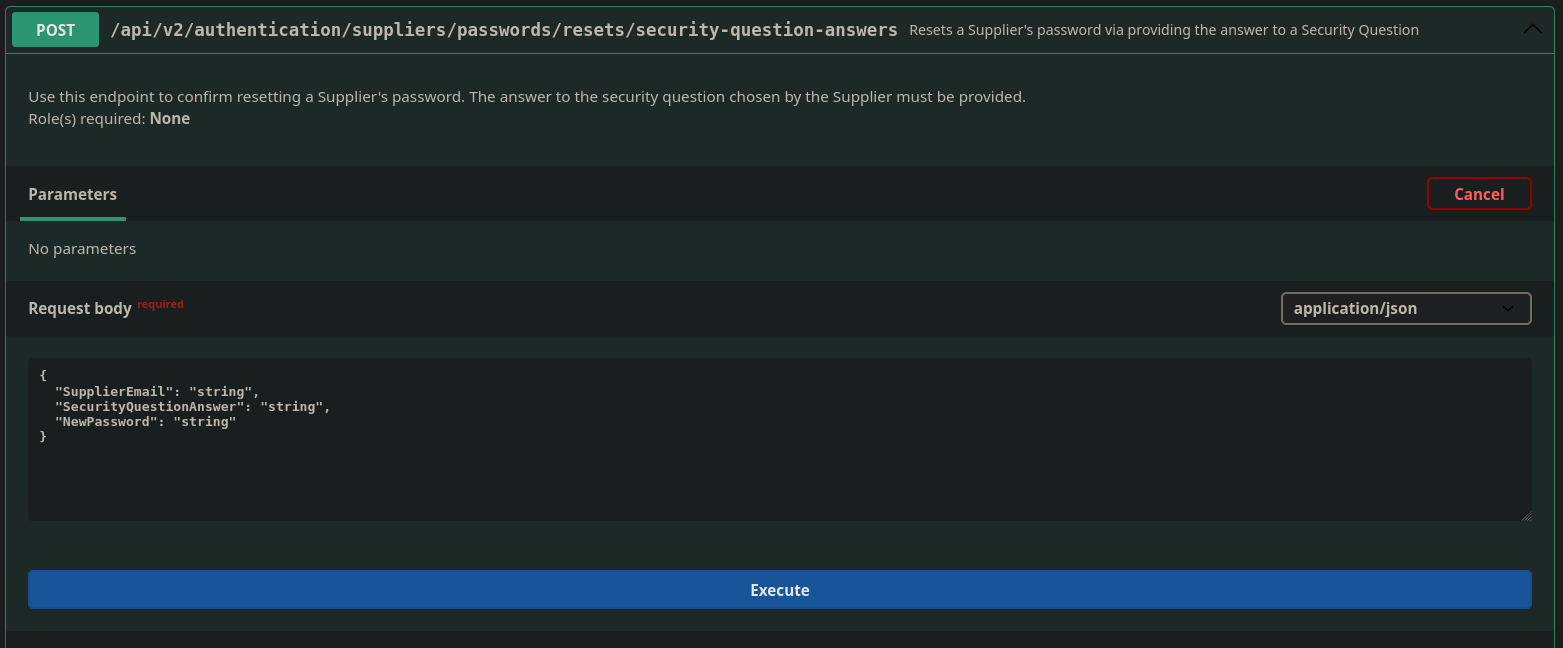Open the application/json content type dropdown
Screen dimensions: 1563x648
coord(1405,308)
